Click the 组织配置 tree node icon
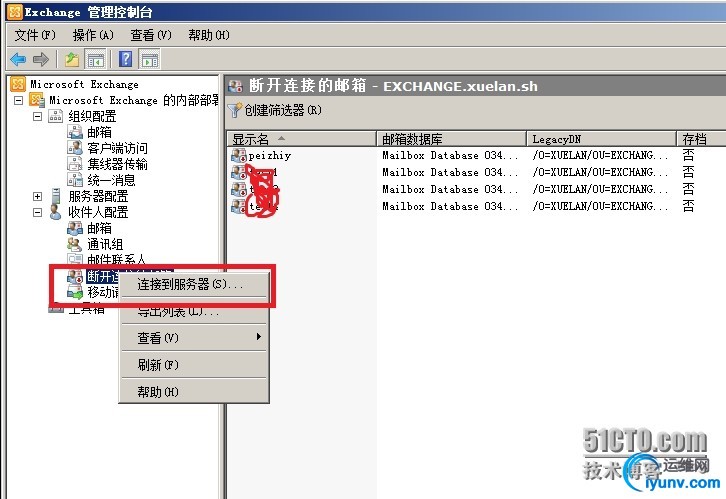Screen dimensions: 726x499 [56, 116]
